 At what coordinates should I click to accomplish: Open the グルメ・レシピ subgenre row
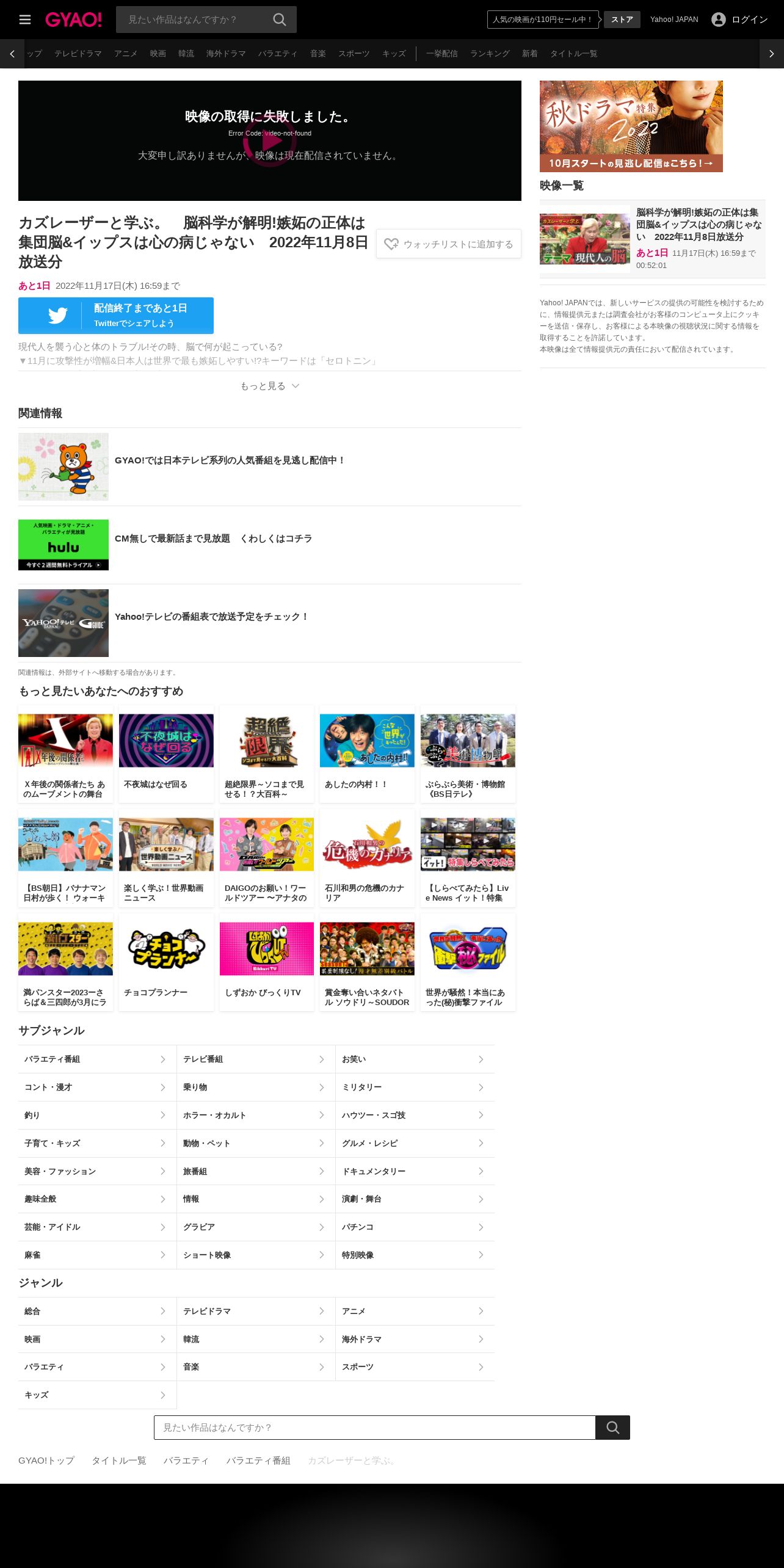point(415,1144)
